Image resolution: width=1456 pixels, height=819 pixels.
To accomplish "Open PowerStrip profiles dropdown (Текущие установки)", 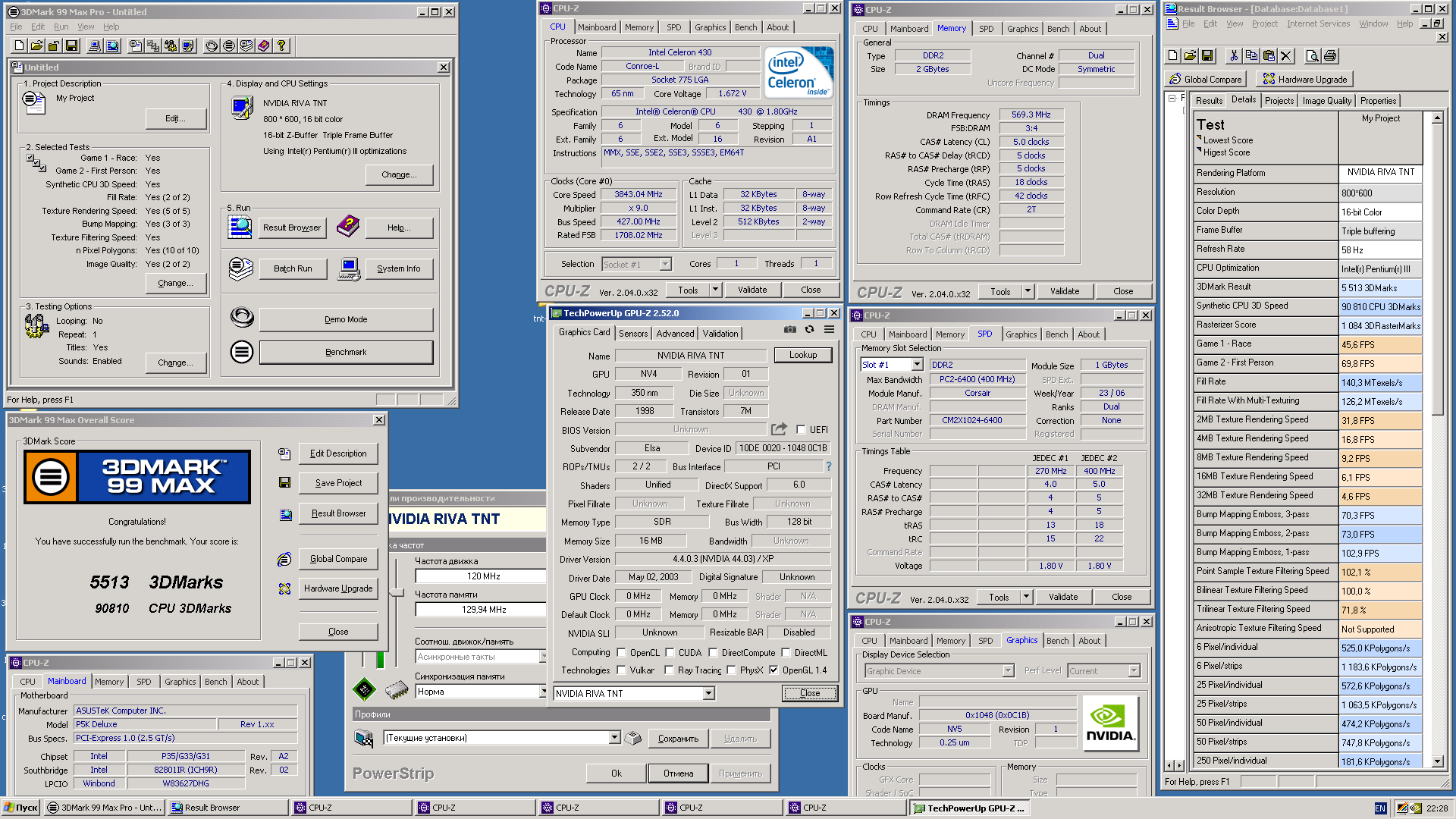I will click(614, 738).
